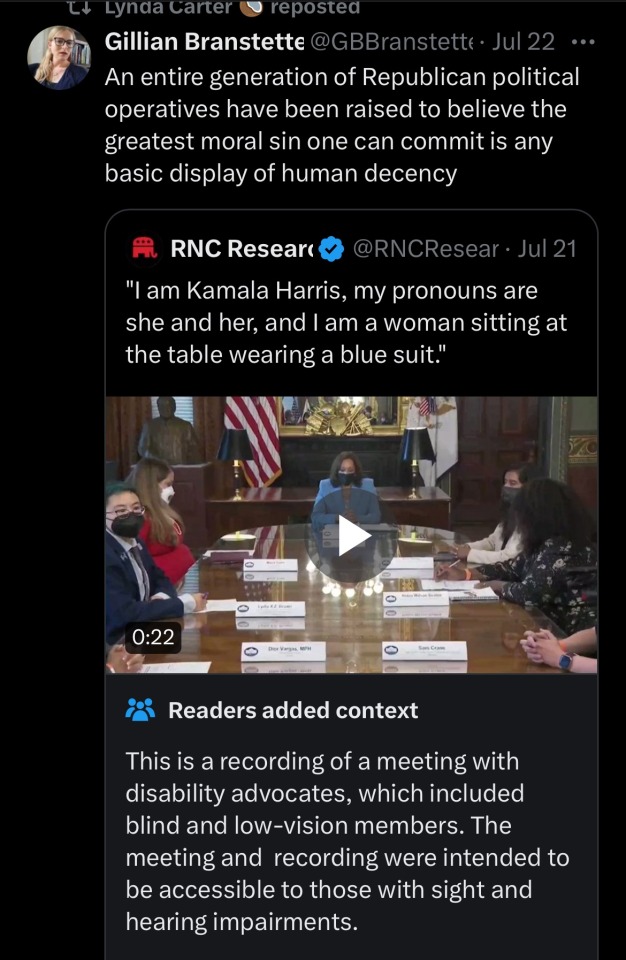Open the Jul 21 quoted post timestamp
The width and height of the screenshot is (626, 960).
pyautogui.click(x=547, y=249)
